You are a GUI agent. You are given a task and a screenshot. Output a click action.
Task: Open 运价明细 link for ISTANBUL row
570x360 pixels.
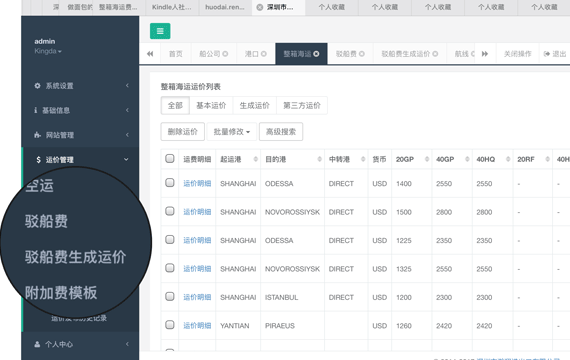tap(197, 297)
